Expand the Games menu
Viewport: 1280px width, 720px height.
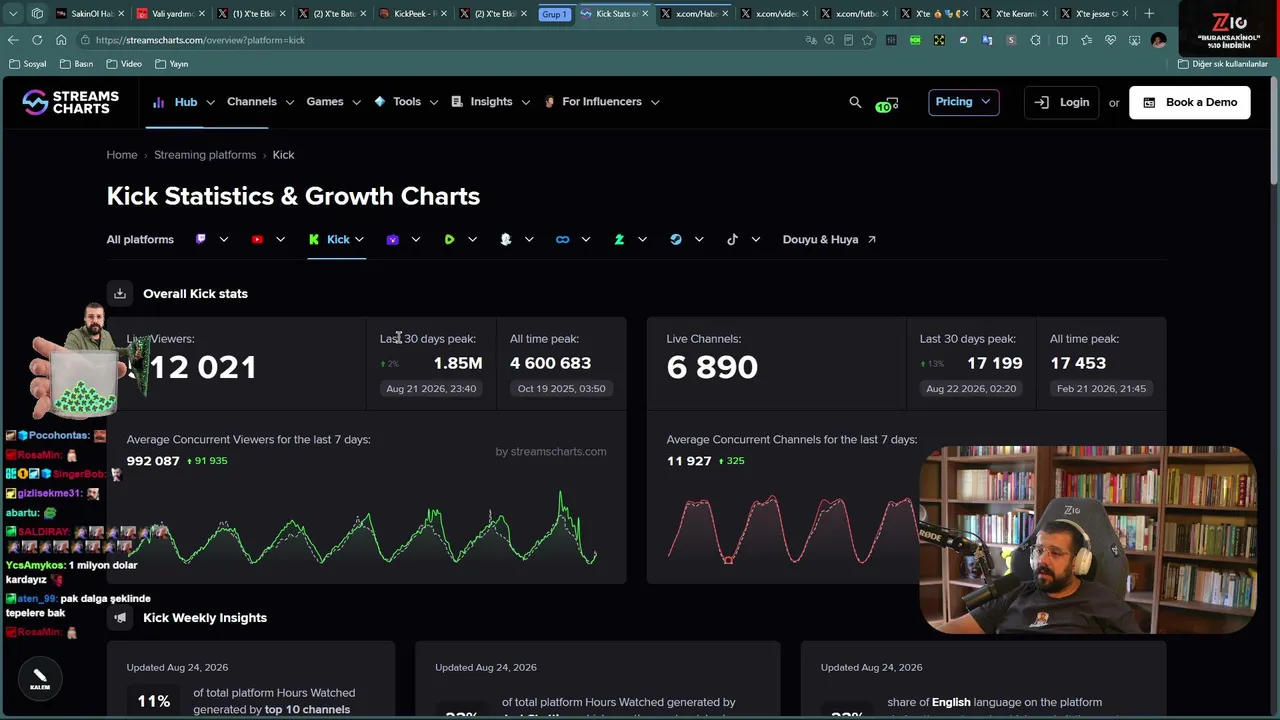coord(333,102)
